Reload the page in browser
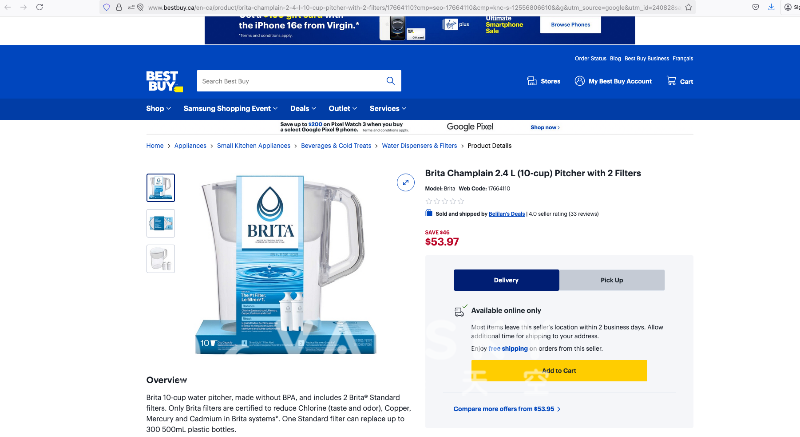Viewport: 800px width, 437px height. [x=39, y=7]
